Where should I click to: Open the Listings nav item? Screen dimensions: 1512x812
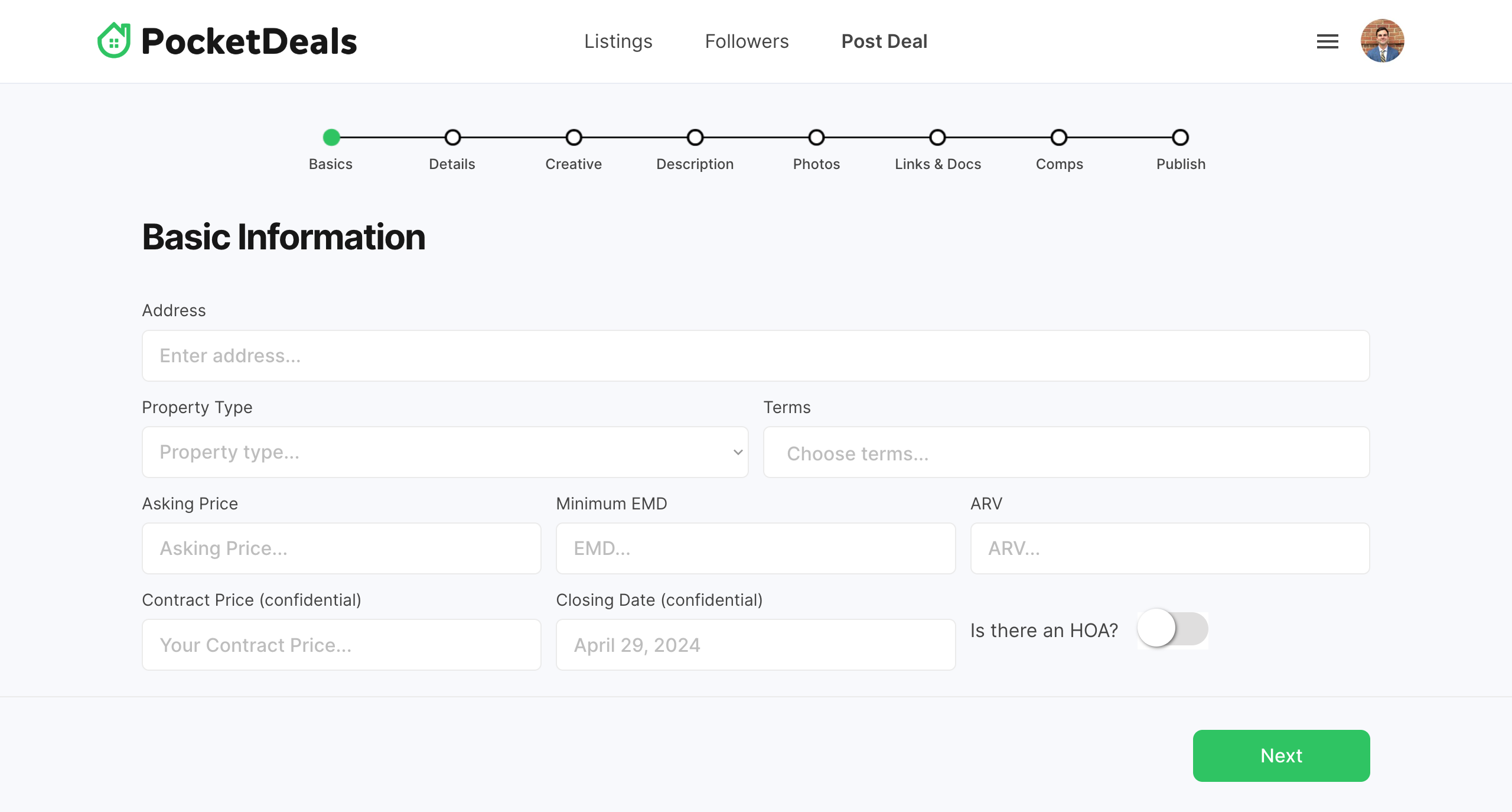[x=618, y=41]
